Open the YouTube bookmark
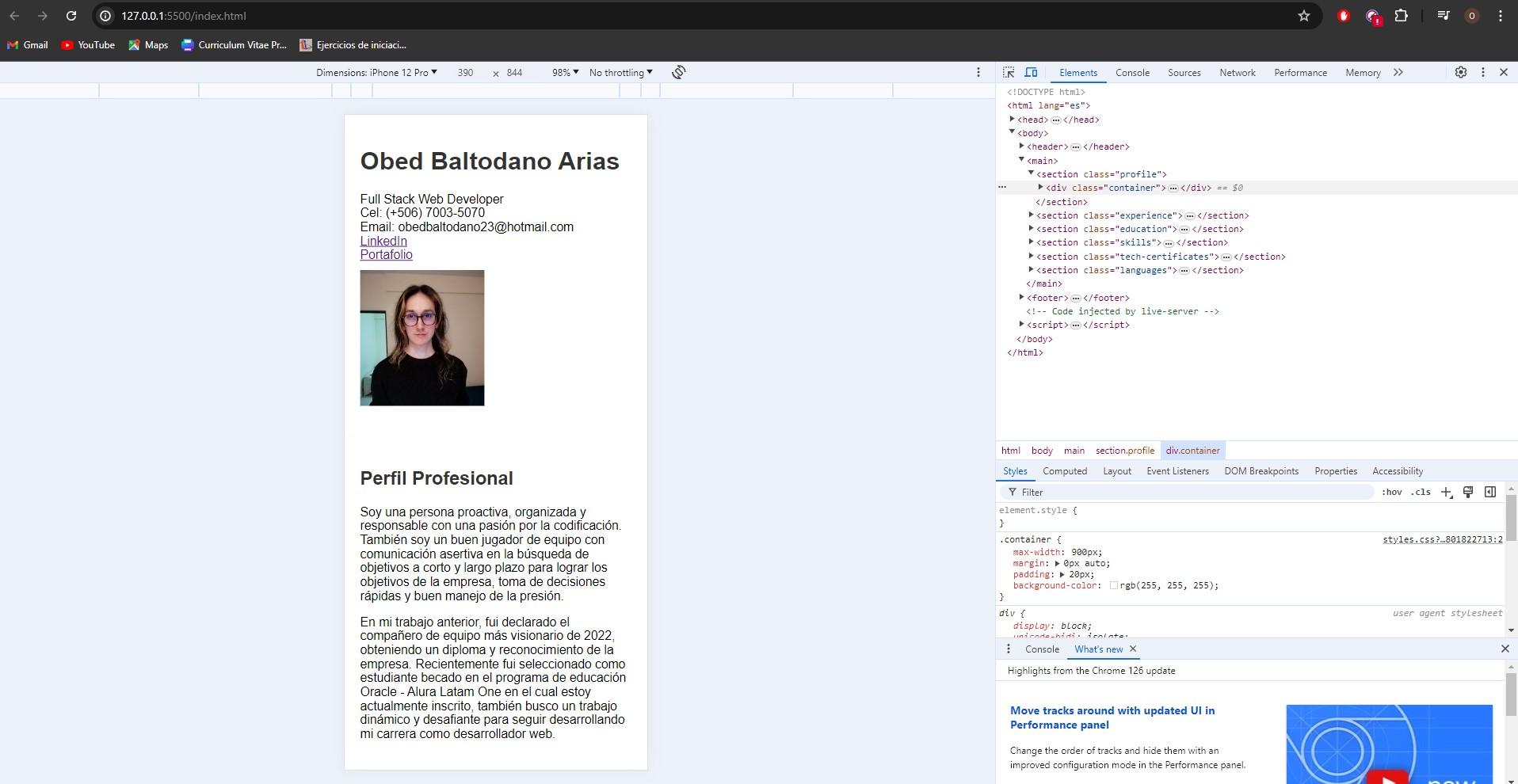Screen dimensions: 1518x784 88,45
